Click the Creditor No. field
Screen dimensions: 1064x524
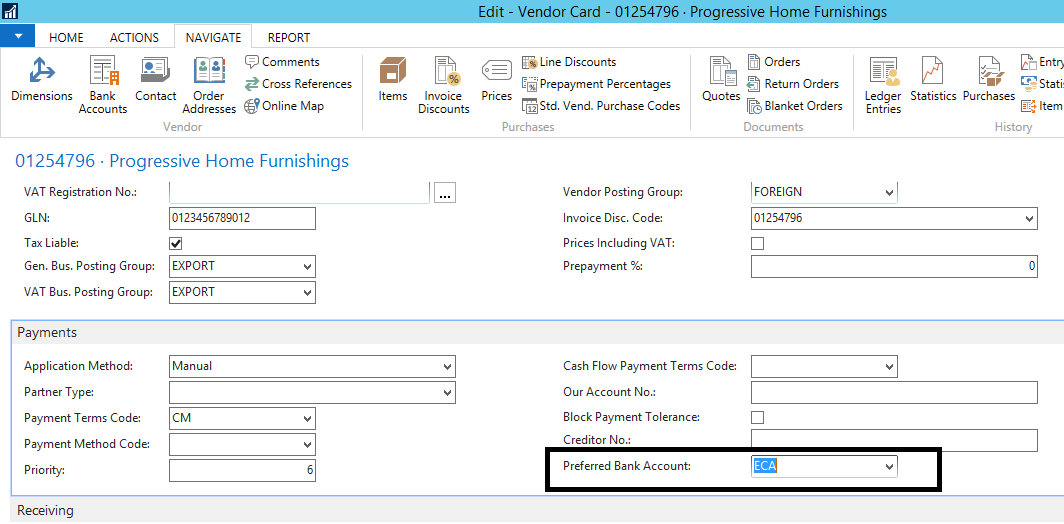pos(894,441)
